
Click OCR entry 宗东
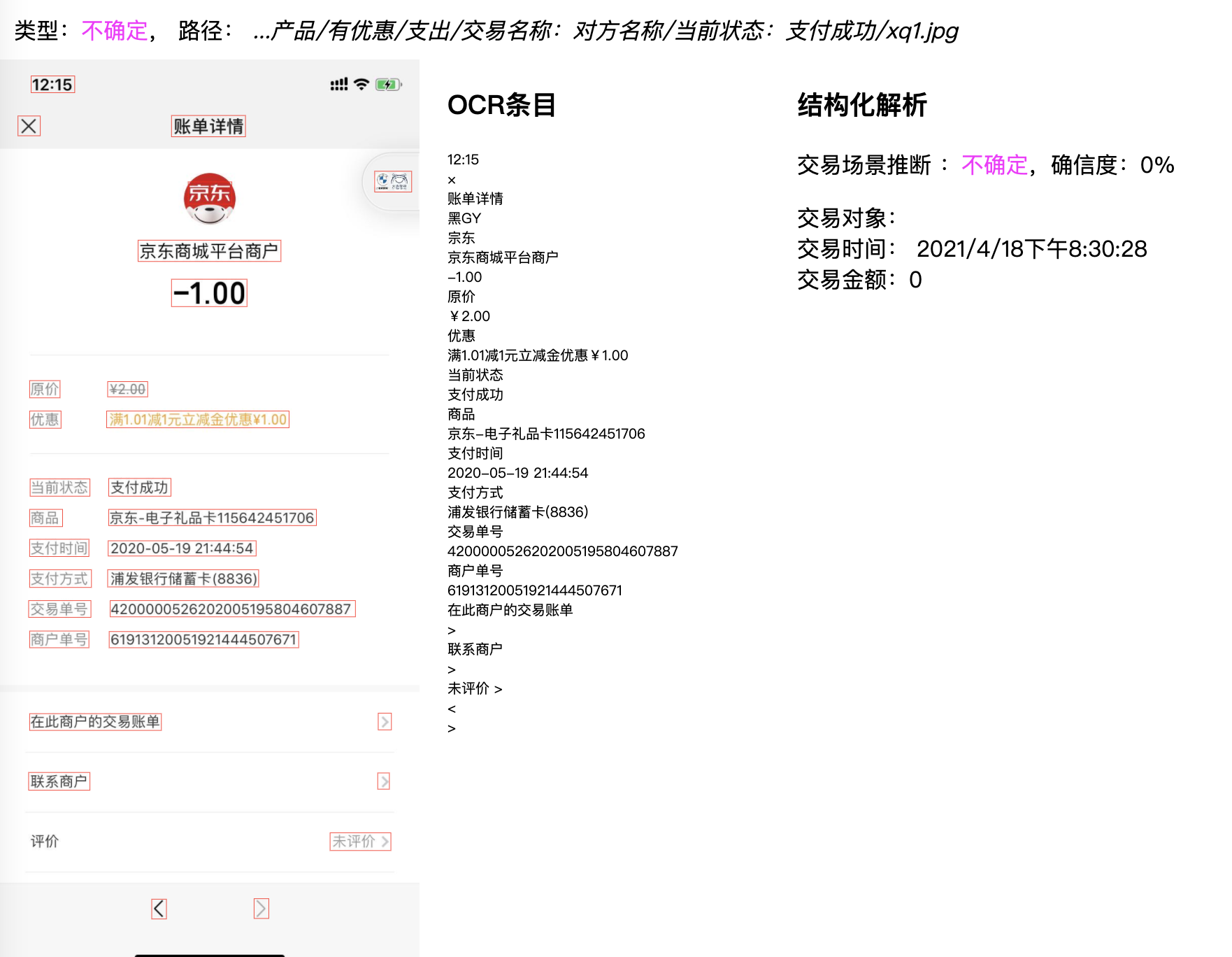461,238
